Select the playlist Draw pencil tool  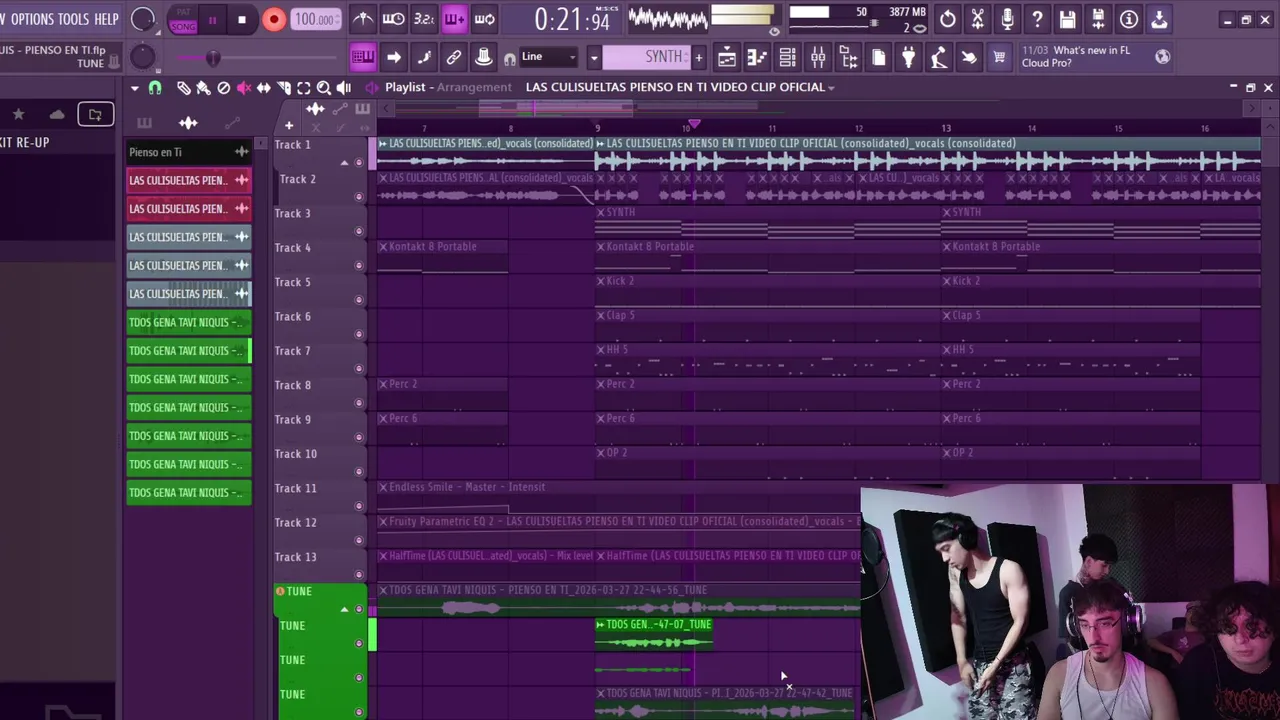184,88
